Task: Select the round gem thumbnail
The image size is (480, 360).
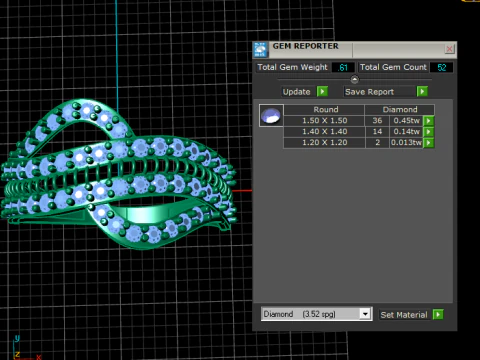Action: [x=271, y=115]
